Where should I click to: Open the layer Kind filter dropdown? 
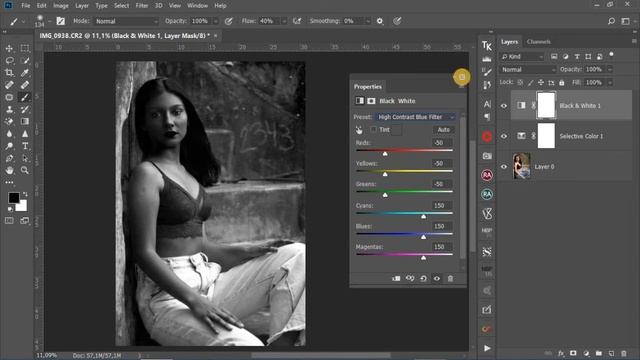(522, 56)
